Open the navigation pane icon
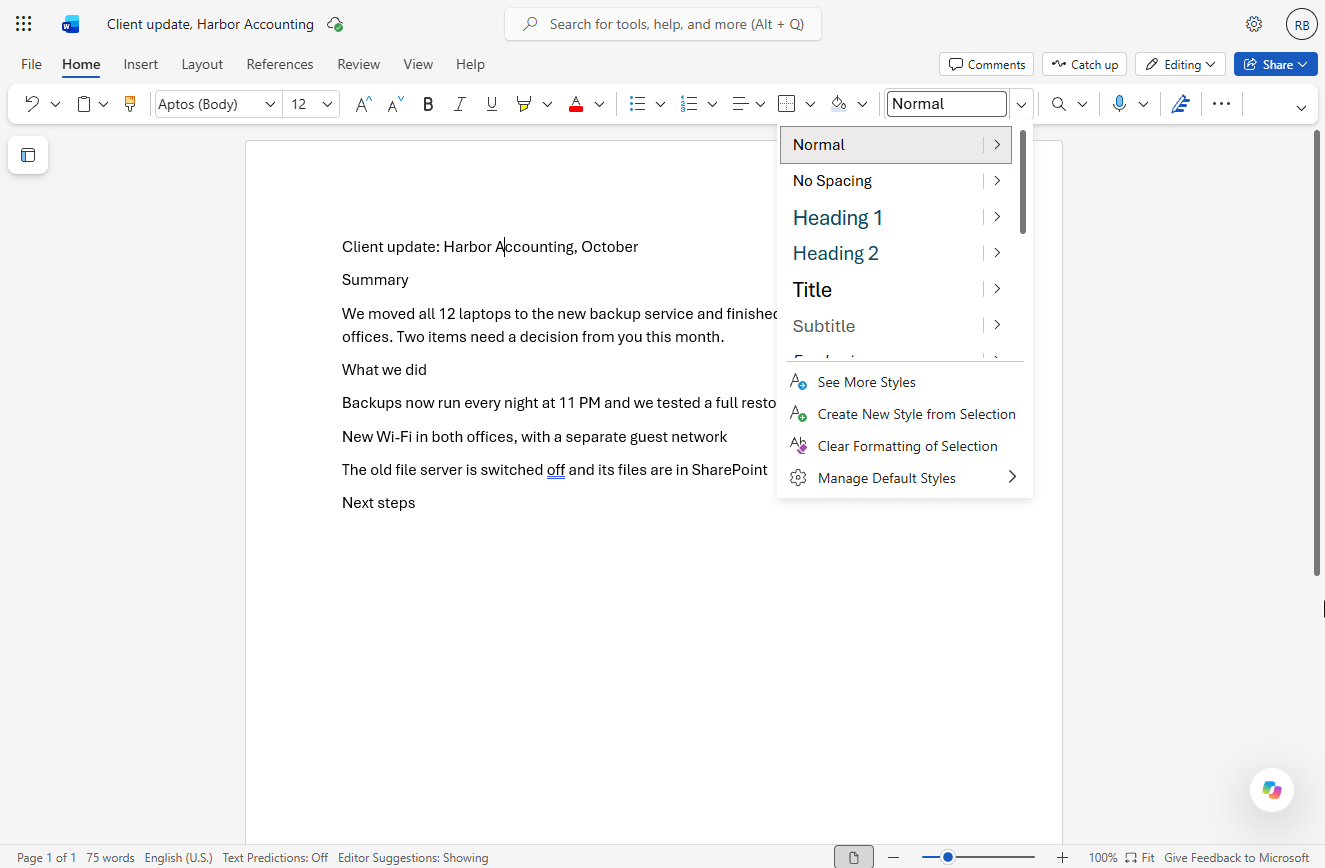1325x868 pixels. click(x=28, y=155)
